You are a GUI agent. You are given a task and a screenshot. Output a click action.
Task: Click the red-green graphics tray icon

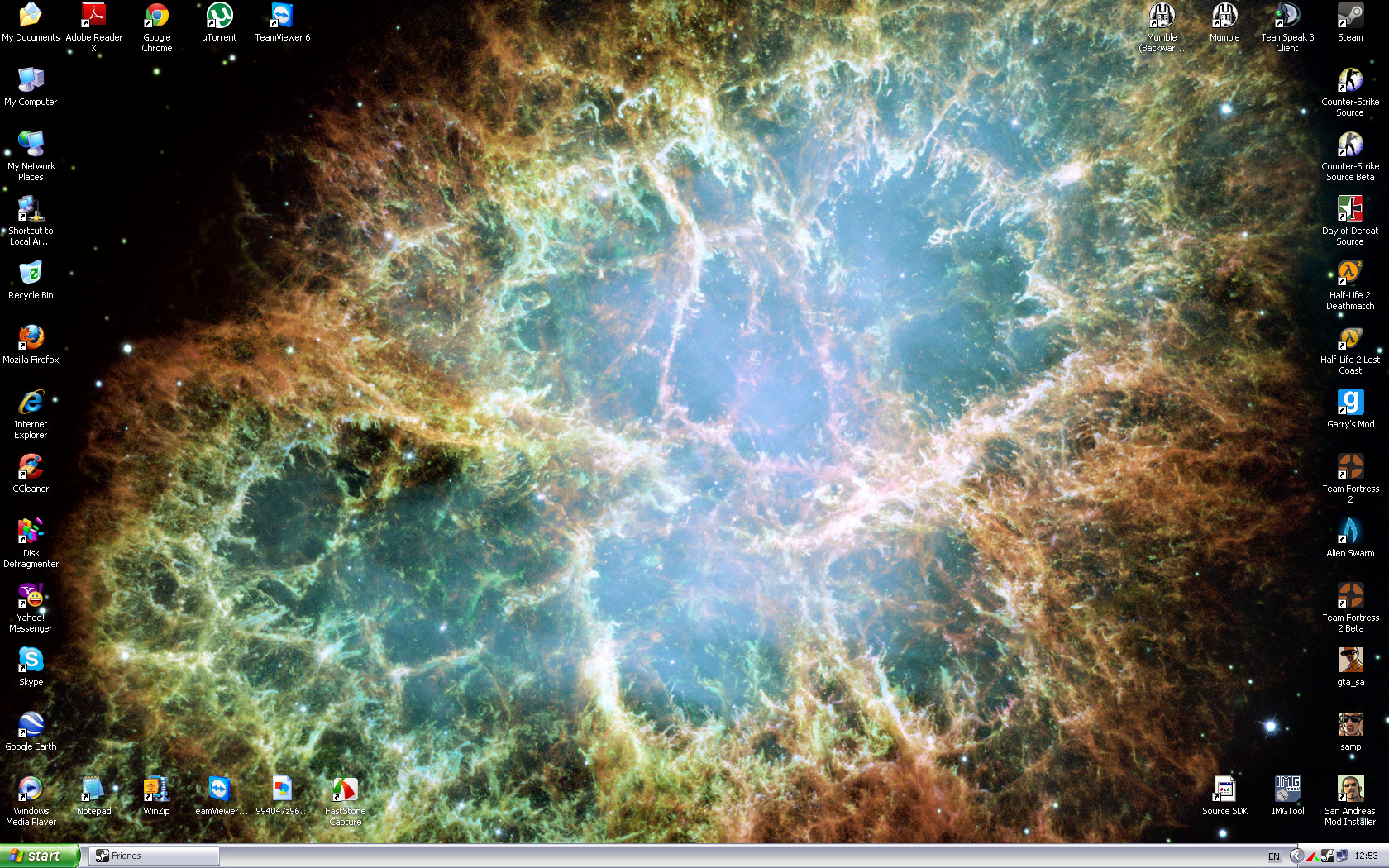tap(1312, 856)
